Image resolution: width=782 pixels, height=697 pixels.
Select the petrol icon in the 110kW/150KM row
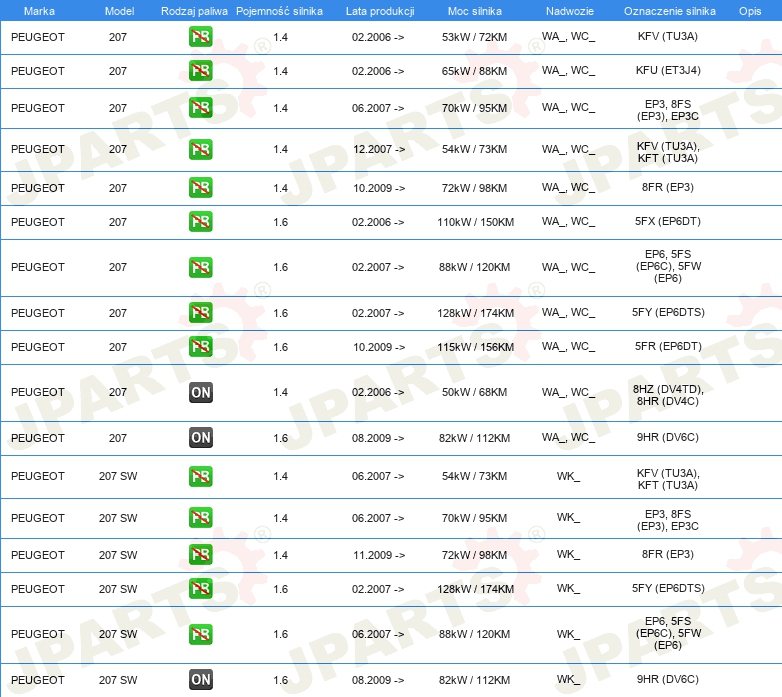click(x=200, y=222)
